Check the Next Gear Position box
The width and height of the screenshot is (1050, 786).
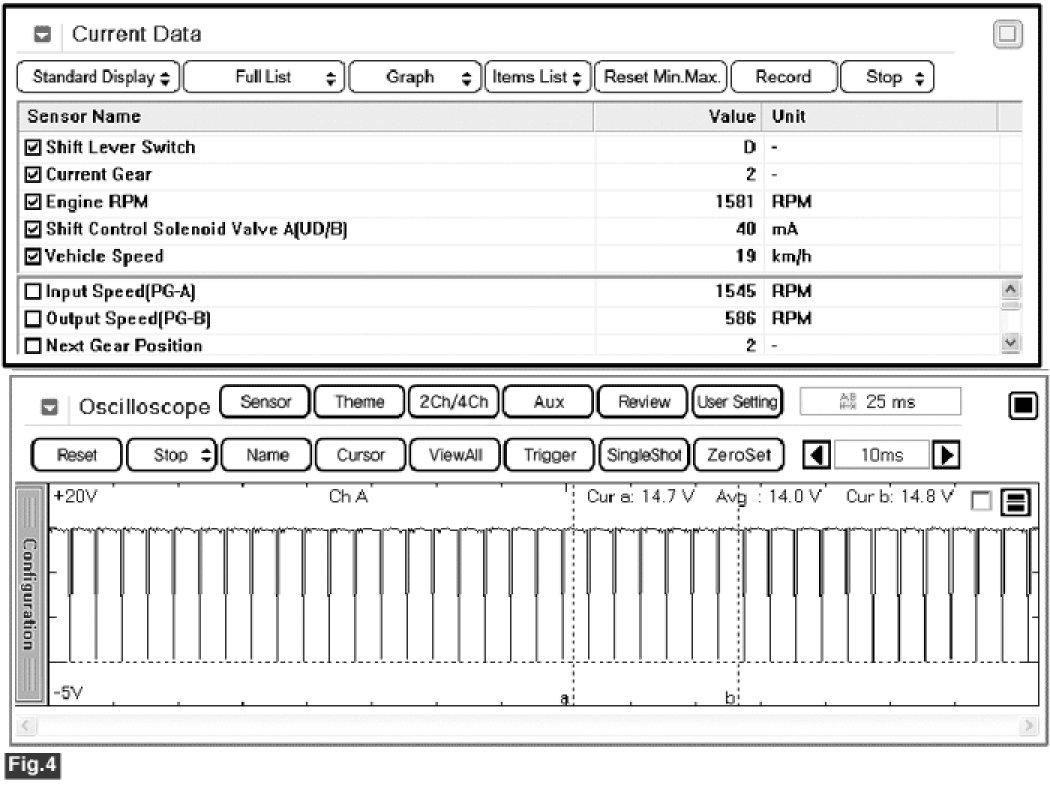[33, 346]
